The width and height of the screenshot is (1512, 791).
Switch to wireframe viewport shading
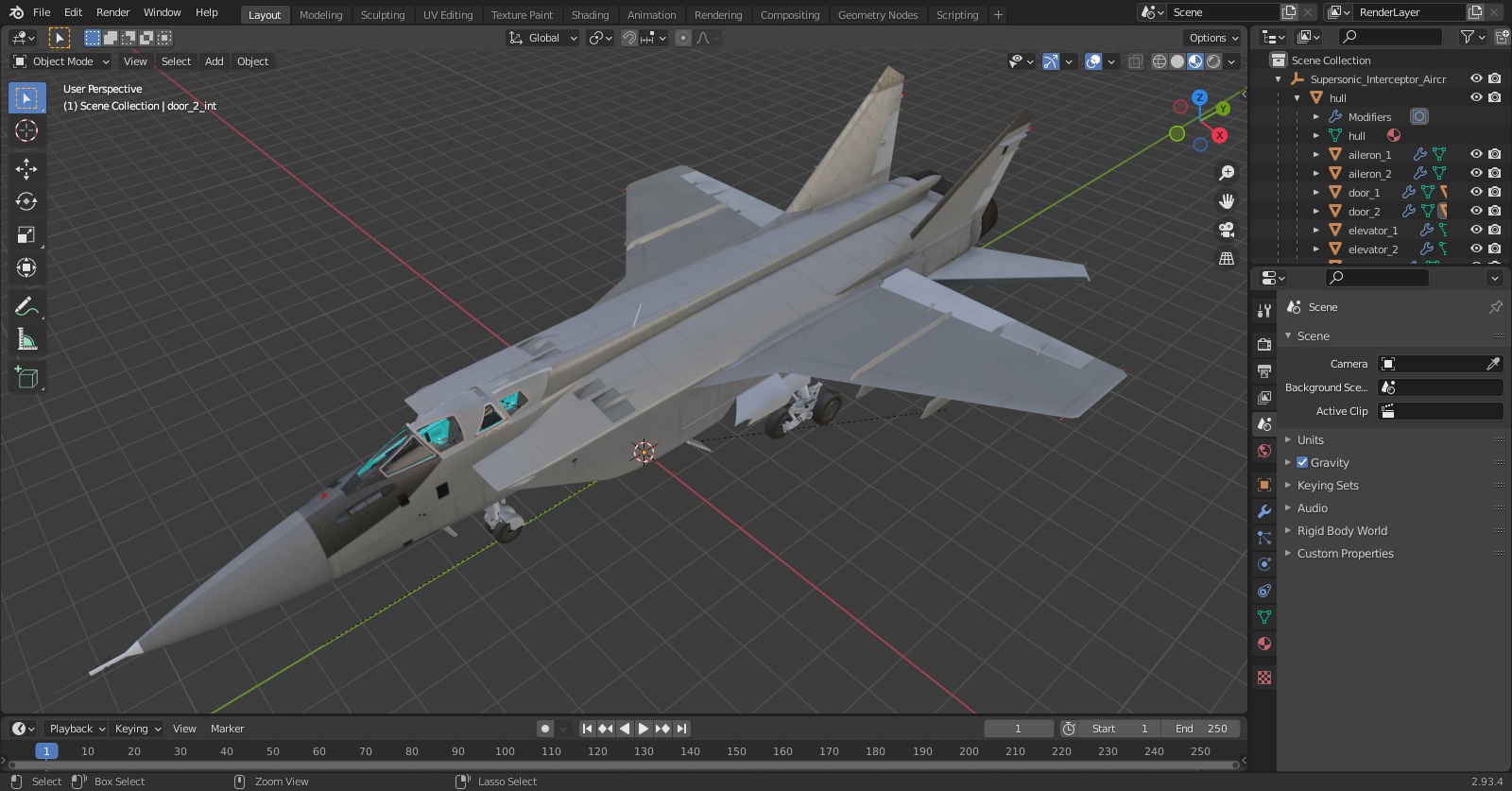coord(1160,61)
